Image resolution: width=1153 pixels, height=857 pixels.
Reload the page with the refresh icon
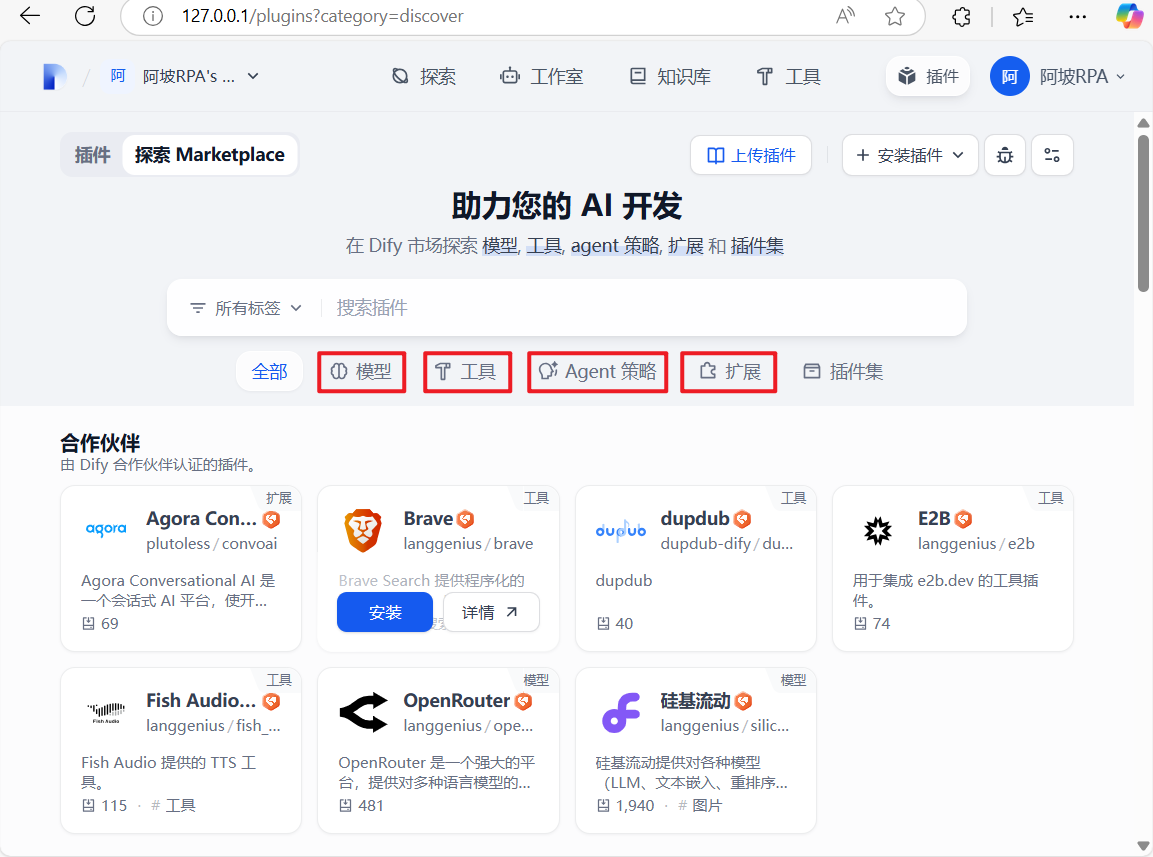pos(85,15)
